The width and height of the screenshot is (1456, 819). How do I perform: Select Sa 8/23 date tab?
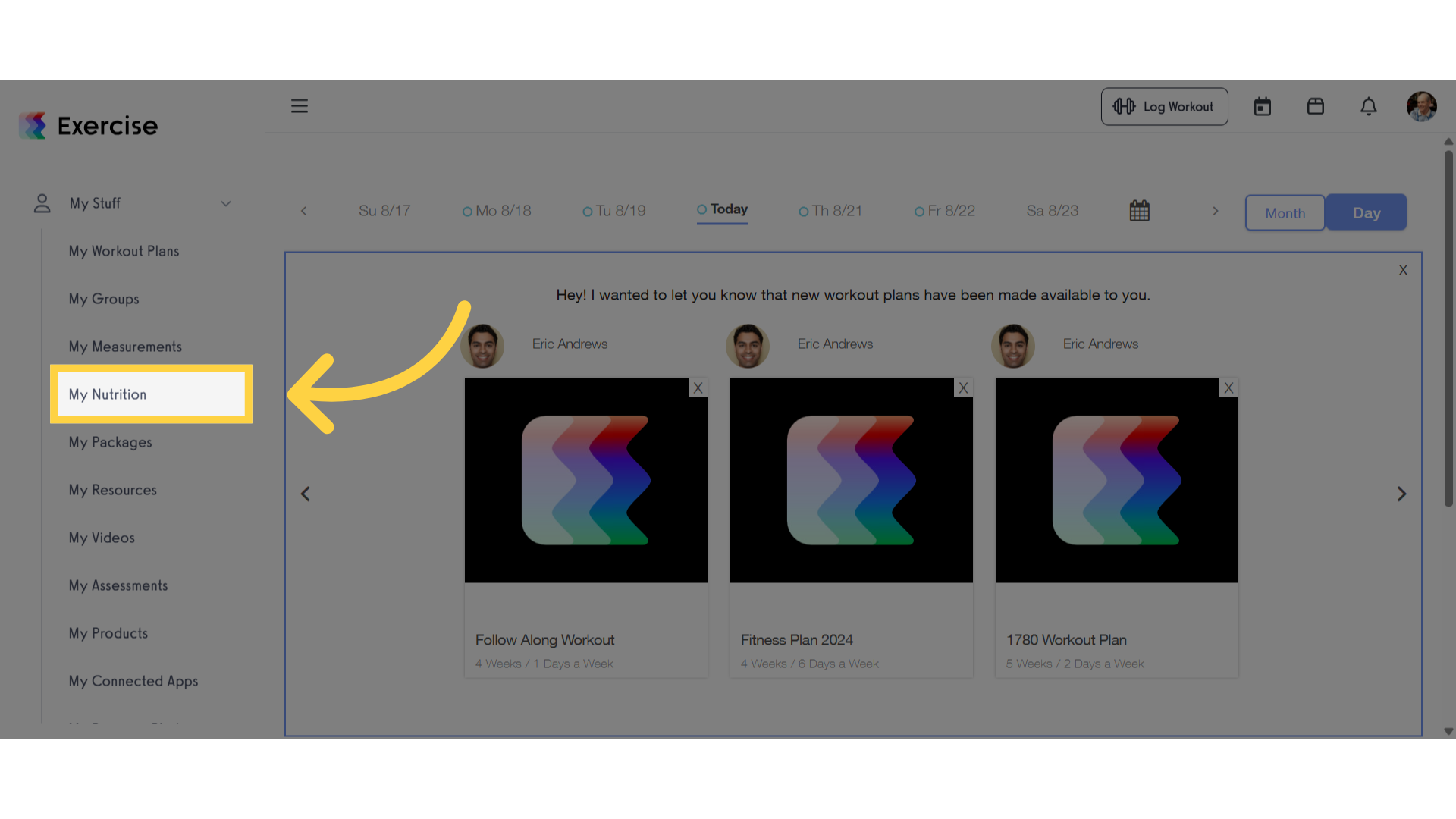click(1053, 211)
